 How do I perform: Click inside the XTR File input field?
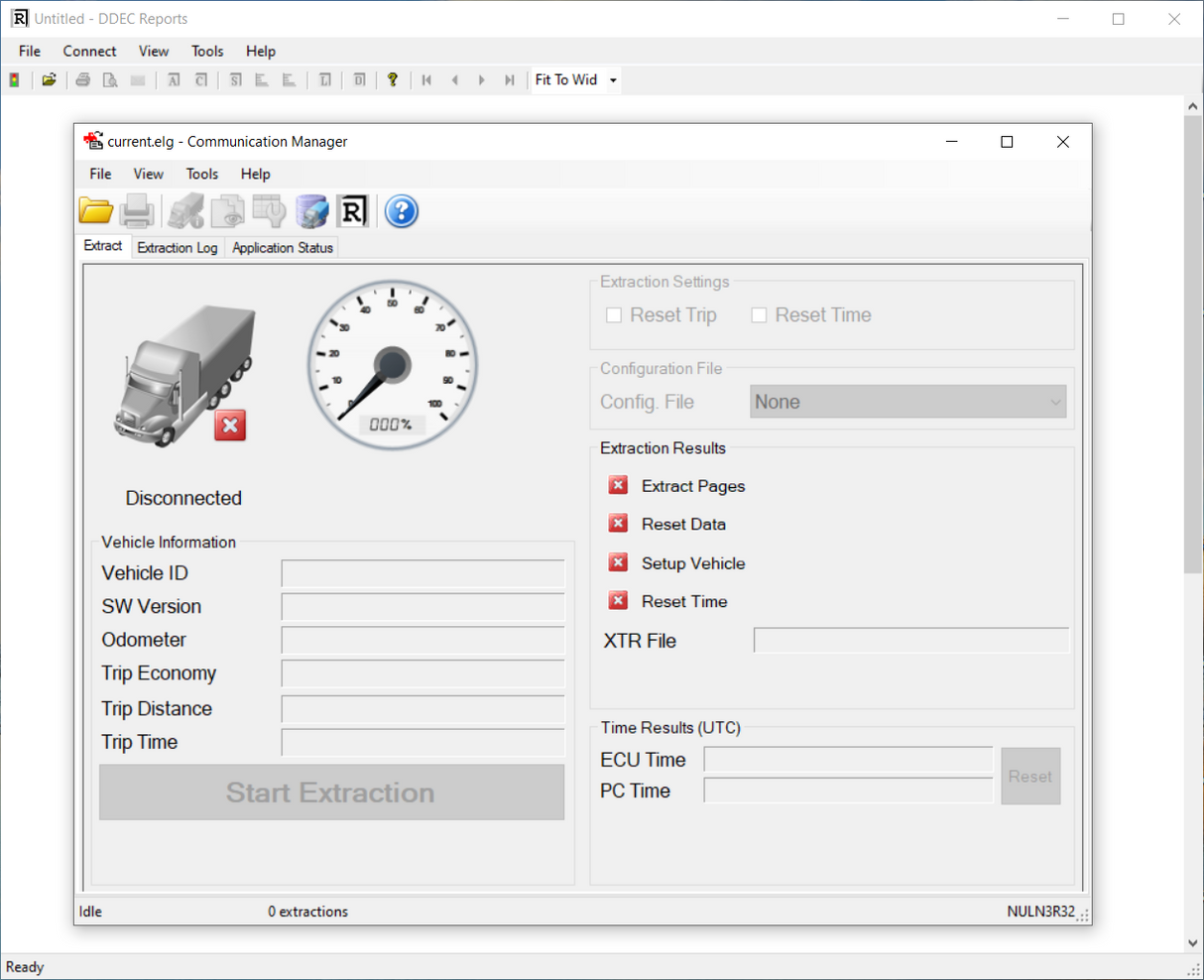[909, 640]
